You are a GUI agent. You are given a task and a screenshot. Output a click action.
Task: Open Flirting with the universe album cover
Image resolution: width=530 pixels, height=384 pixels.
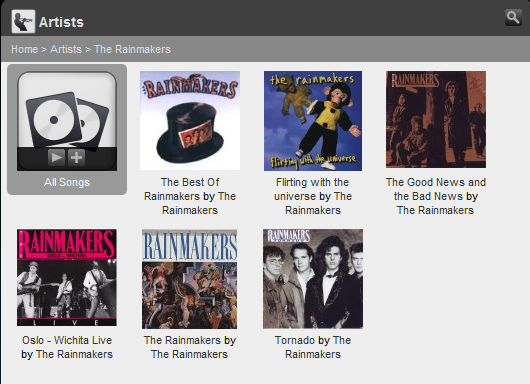[x=313, y=121]
